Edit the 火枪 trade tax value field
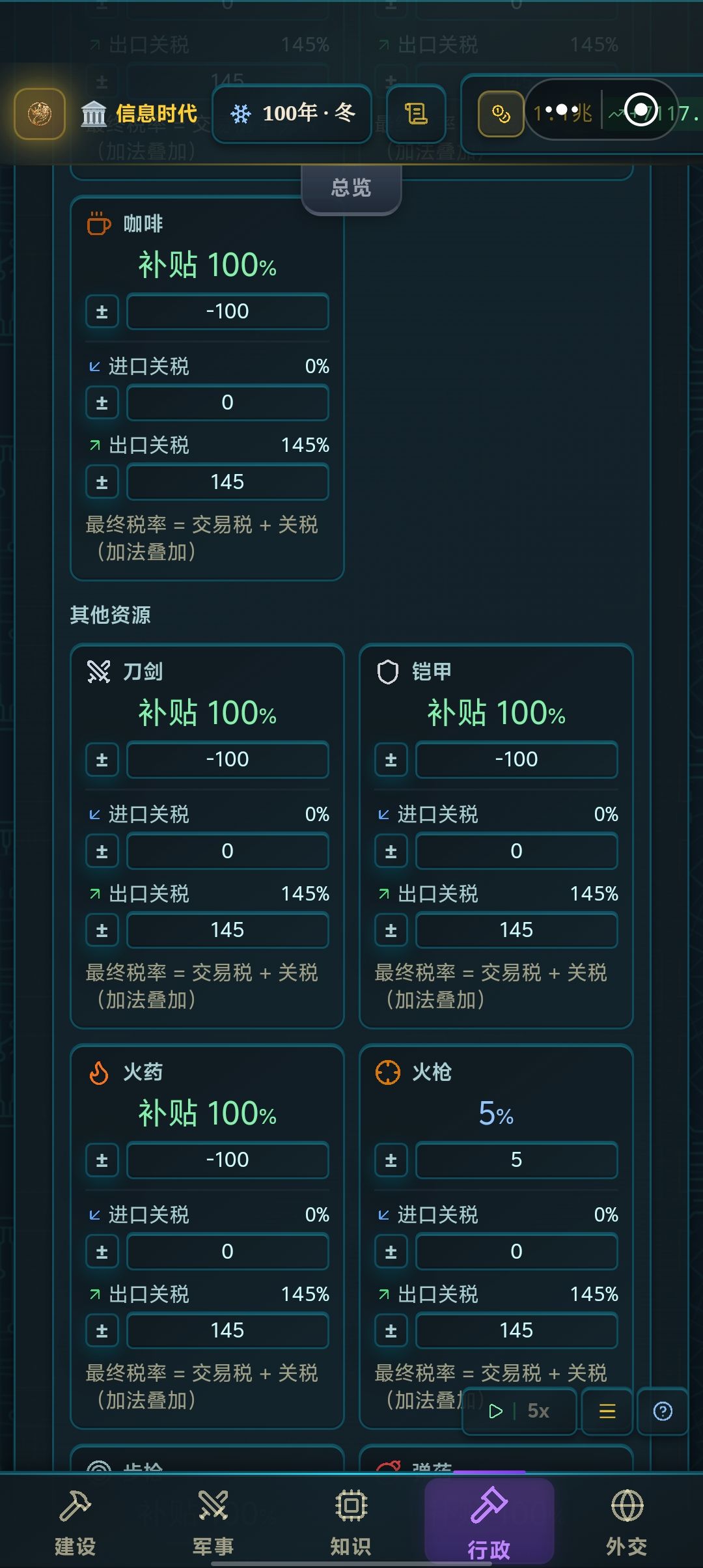Screen dimensions: 703x1568 point(516,1160)
